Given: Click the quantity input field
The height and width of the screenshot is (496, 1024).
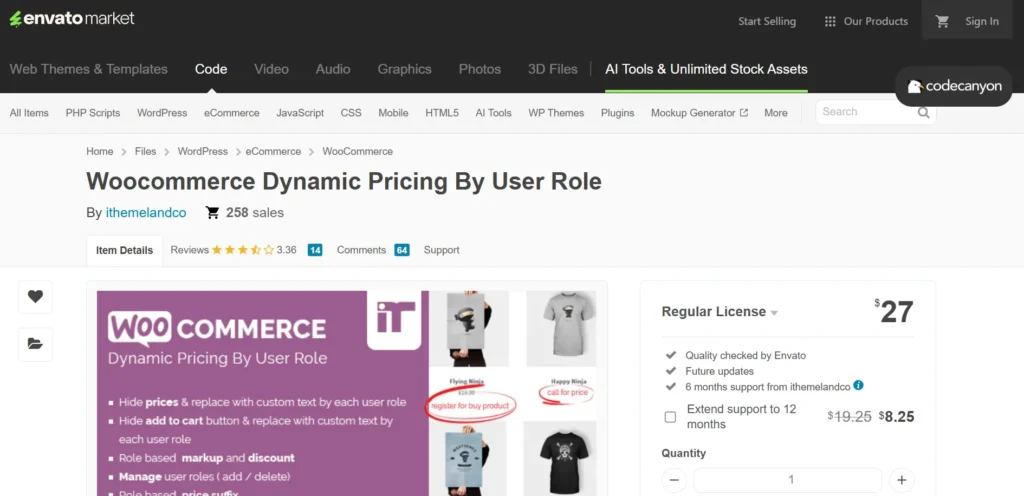Looking at the screenshot, I should tap(788, 480).
